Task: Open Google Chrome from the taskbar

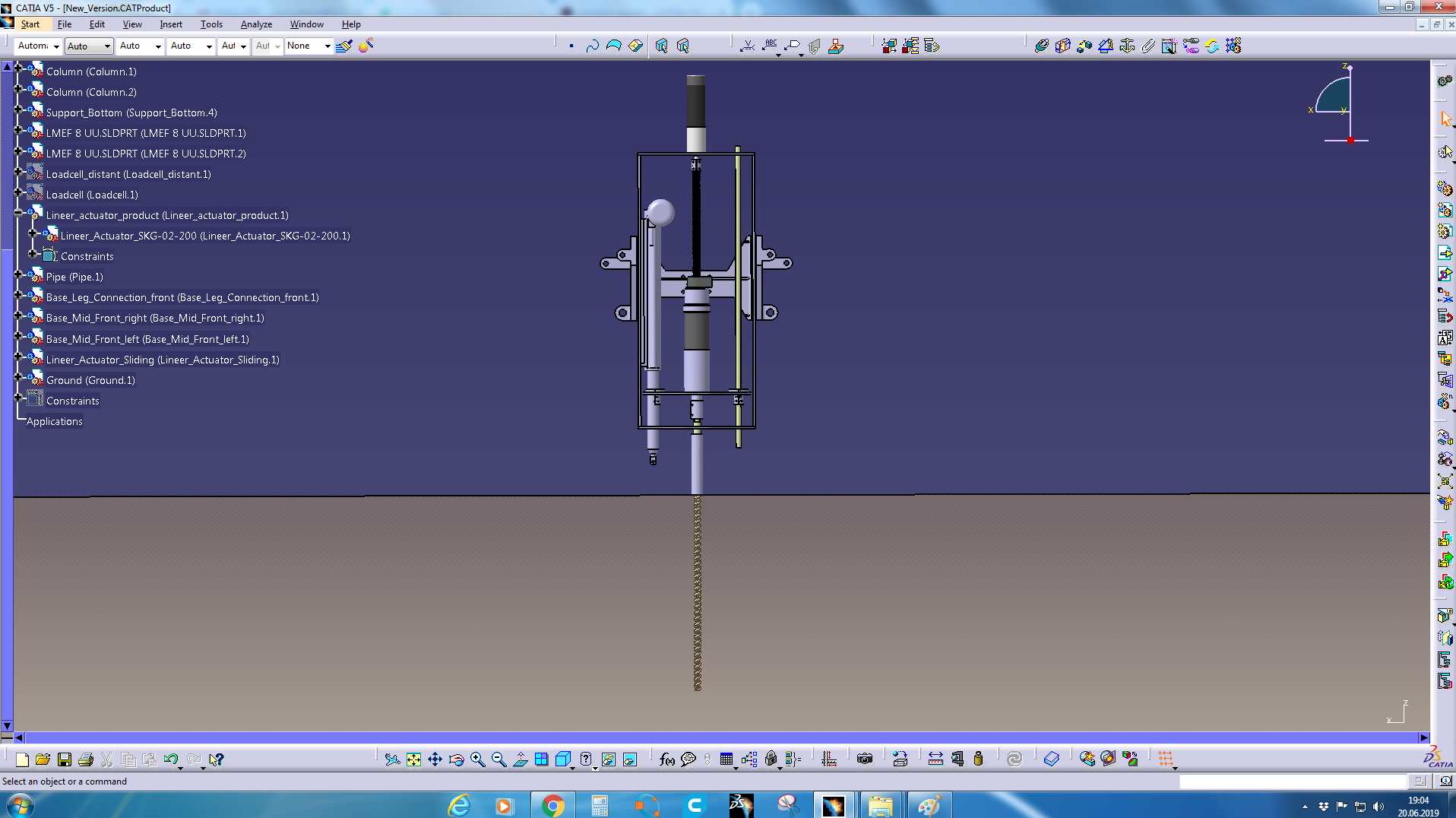Action: [x=553, y=805]
